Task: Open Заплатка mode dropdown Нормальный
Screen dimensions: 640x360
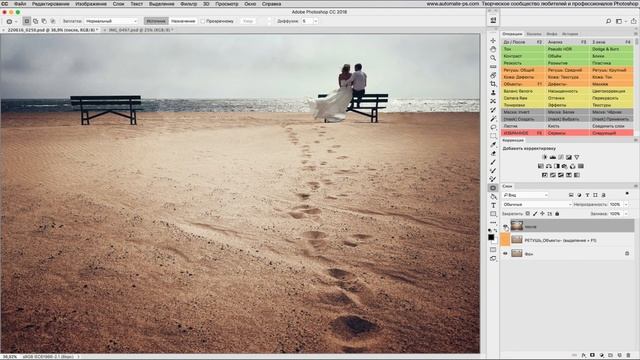Action: 111,21
